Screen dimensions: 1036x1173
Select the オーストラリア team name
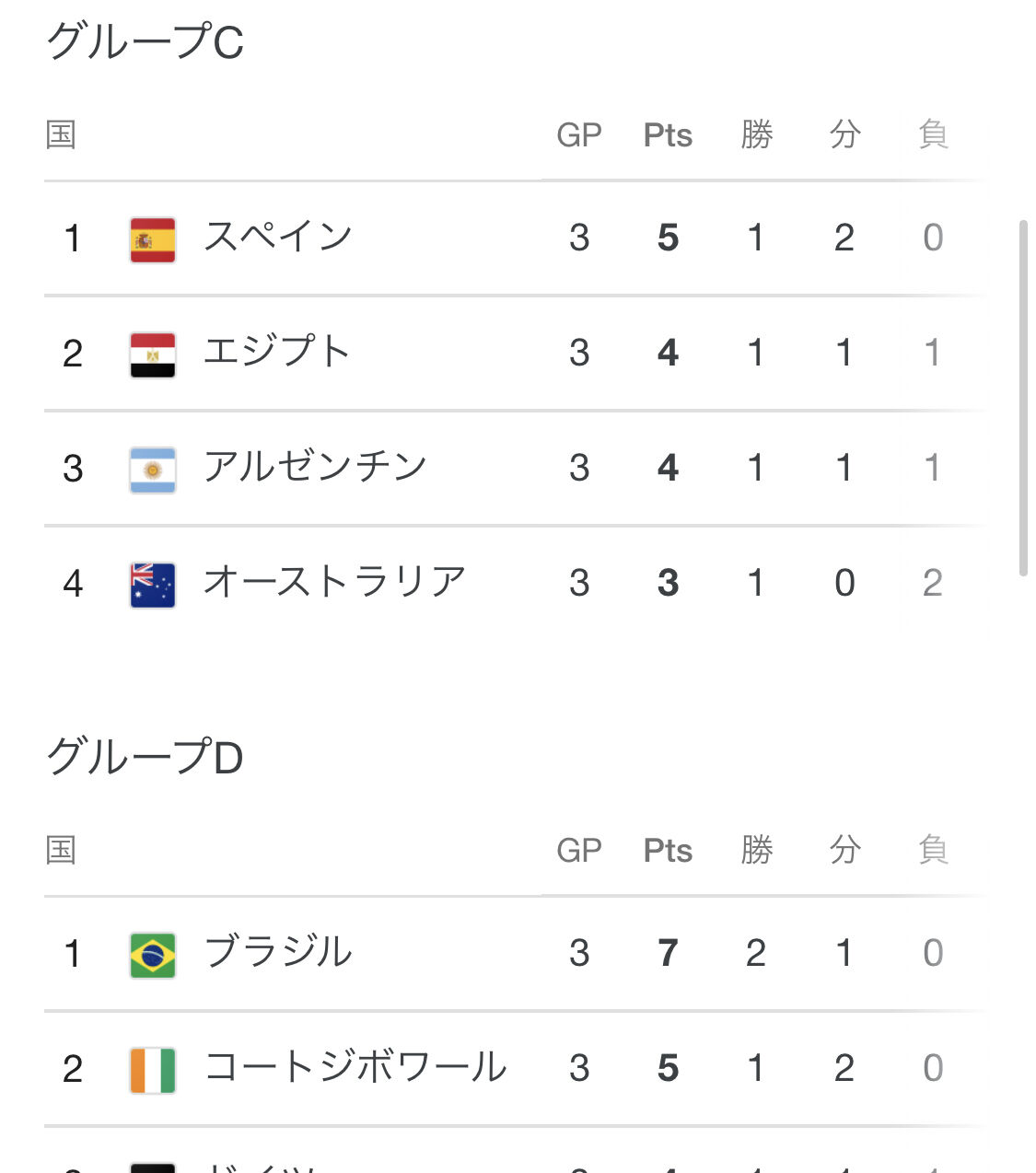[x=334, y=583]
